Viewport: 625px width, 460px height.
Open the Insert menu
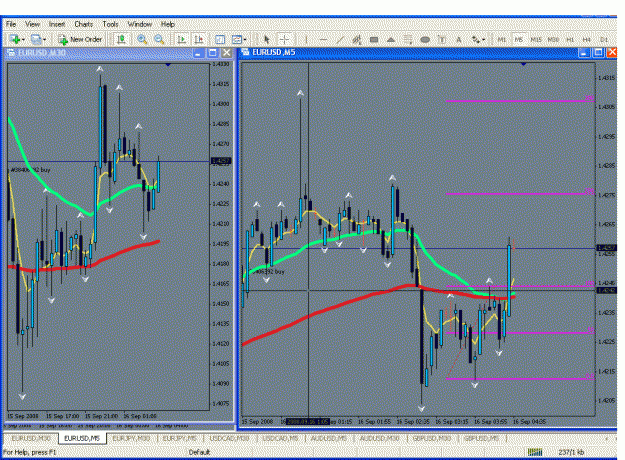pos(57,24)
